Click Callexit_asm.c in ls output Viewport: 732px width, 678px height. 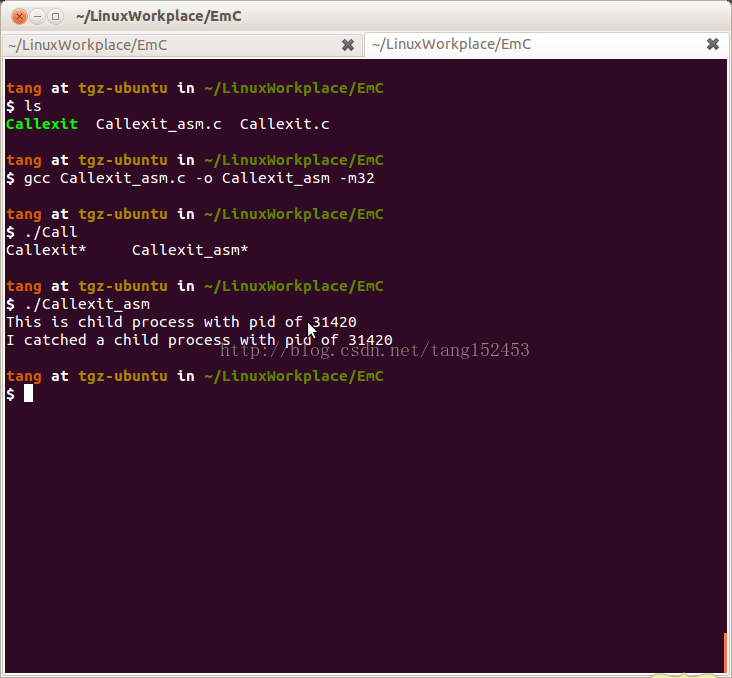click(158, 124)
